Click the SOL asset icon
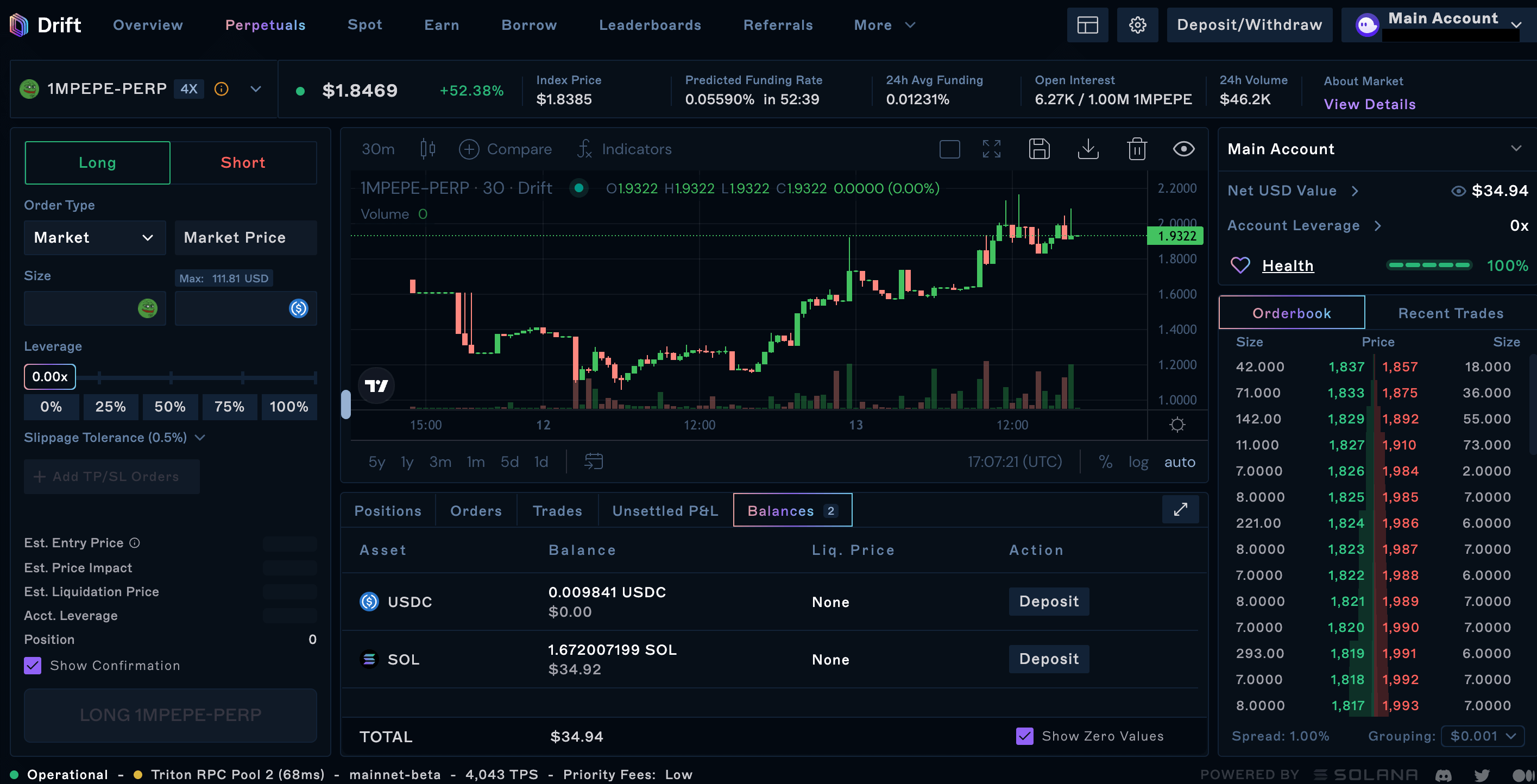This screenshot has width=1537, height=784. tap(369, 659)
